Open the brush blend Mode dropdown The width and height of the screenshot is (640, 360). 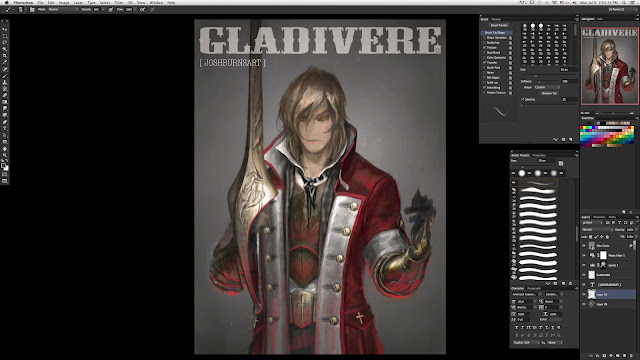click(x=63, y=9)
